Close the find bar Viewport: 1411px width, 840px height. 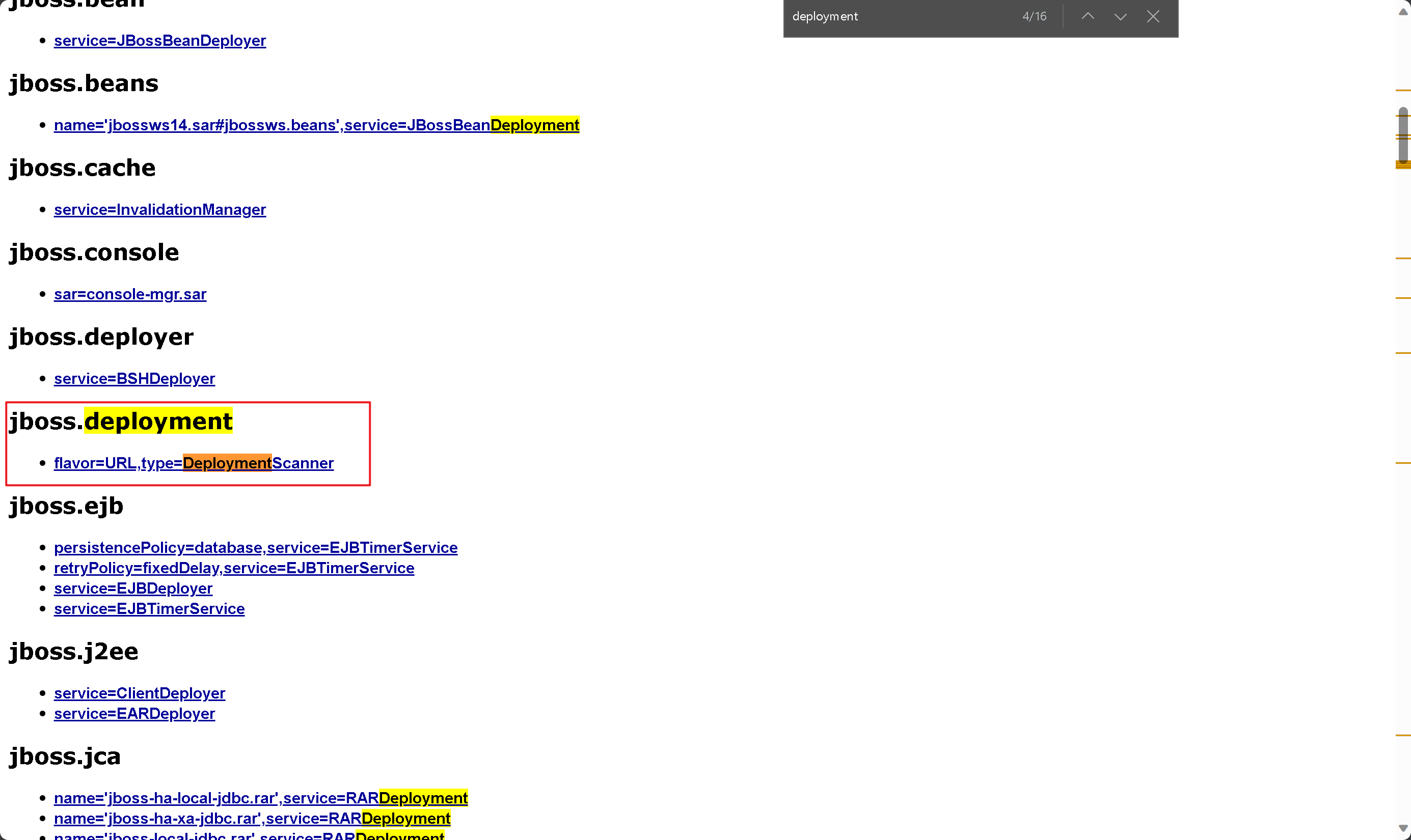pyautogui.click(x=1153, y=16)
